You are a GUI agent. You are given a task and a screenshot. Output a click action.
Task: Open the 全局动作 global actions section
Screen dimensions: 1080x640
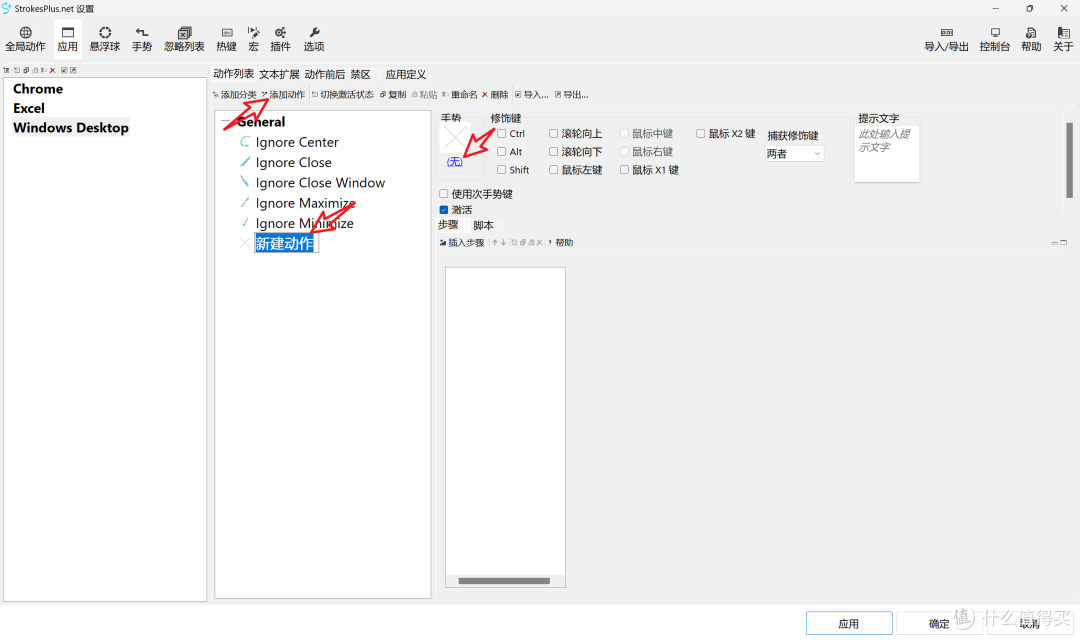[25, 39]
